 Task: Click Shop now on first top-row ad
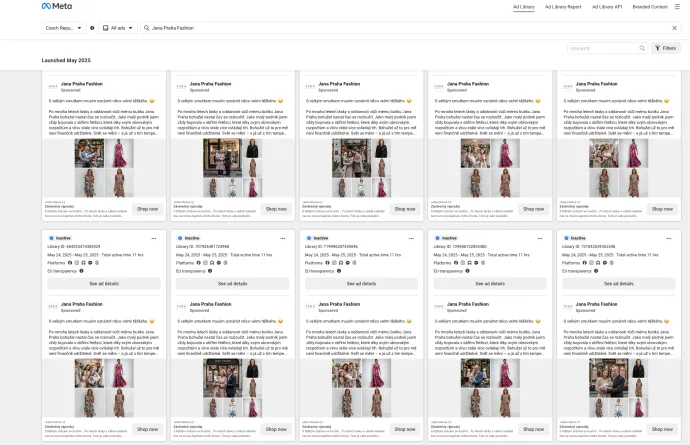147,209
